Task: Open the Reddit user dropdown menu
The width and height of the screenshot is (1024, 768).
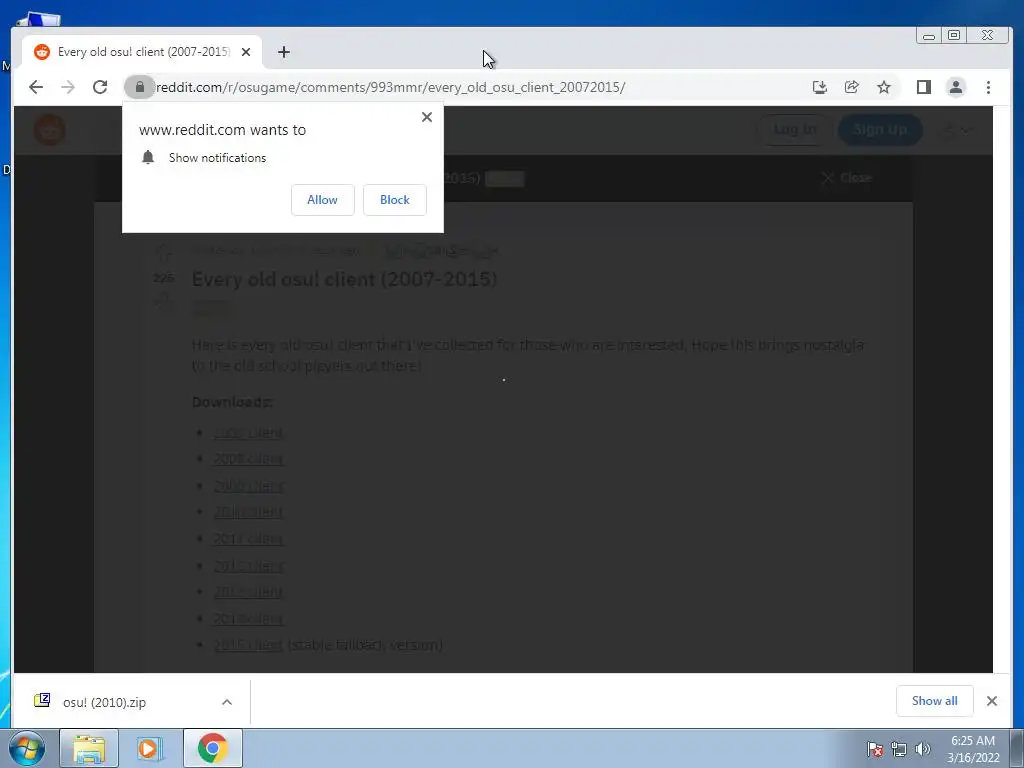Action: [x=956, y=130]
